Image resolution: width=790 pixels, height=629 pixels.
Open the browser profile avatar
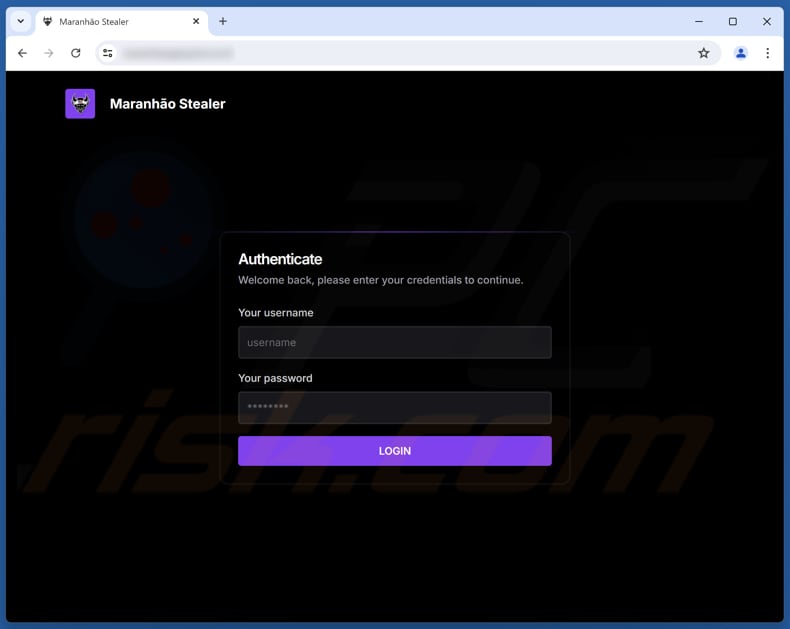(741, 53)
